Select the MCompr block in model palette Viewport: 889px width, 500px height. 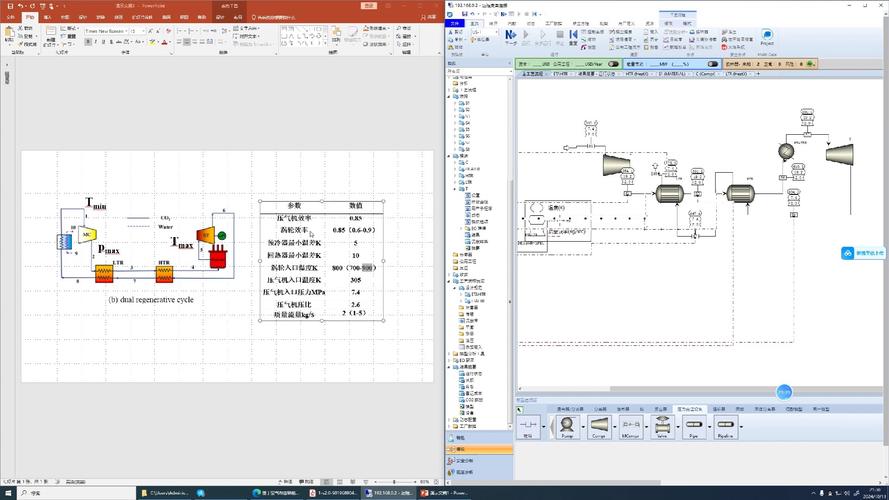(631, 426)
